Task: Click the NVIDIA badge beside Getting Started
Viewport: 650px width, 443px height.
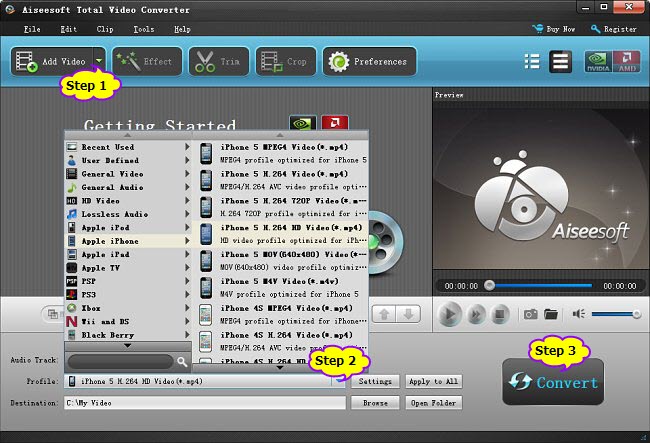Action: [303, 123]
